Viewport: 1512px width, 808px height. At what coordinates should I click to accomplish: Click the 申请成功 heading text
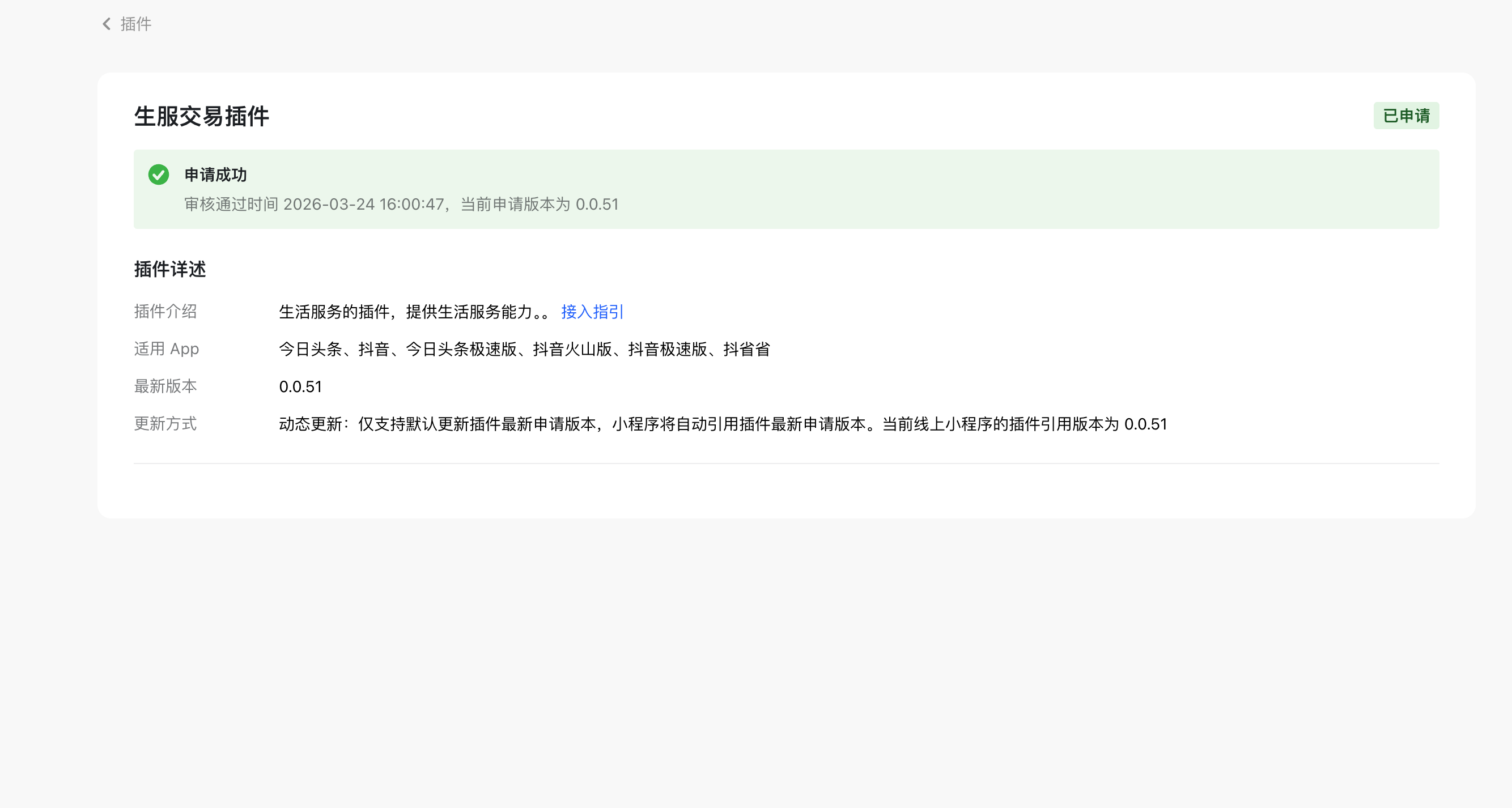pos(215,175)
